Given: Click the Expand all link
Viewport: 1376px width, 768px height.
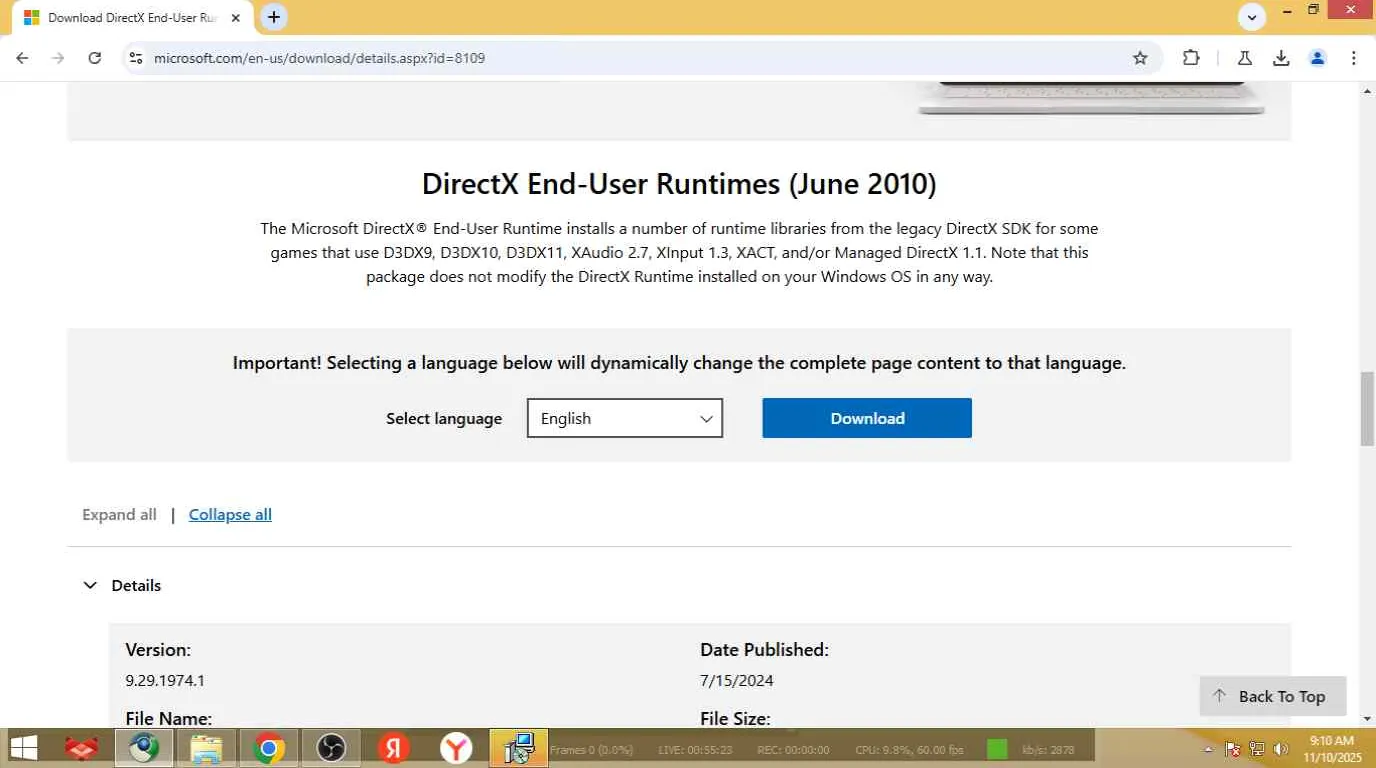Looking at the screenshot, I should [x=119, y=515].
